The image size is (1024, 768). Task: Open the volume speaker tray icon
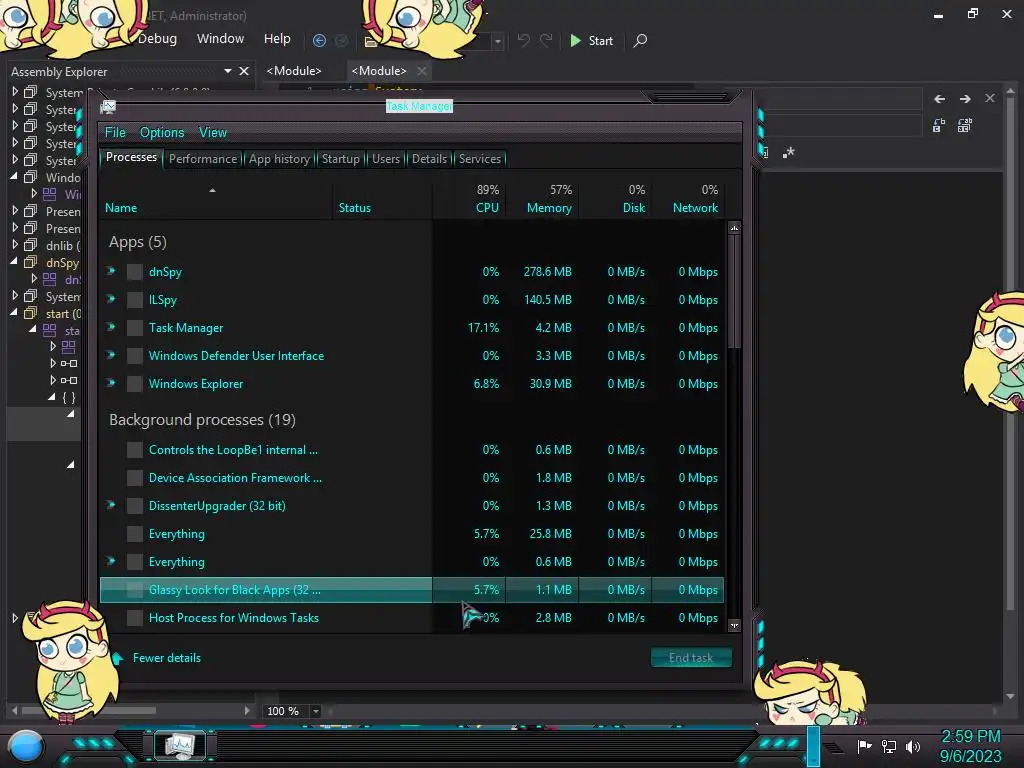click(x=913, y=746)
